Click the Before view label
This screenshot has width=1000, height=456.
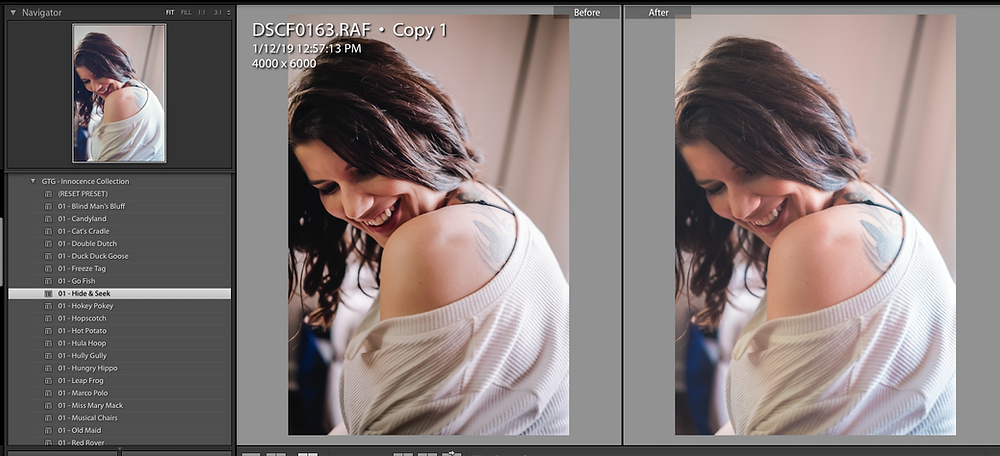[587, 12]
